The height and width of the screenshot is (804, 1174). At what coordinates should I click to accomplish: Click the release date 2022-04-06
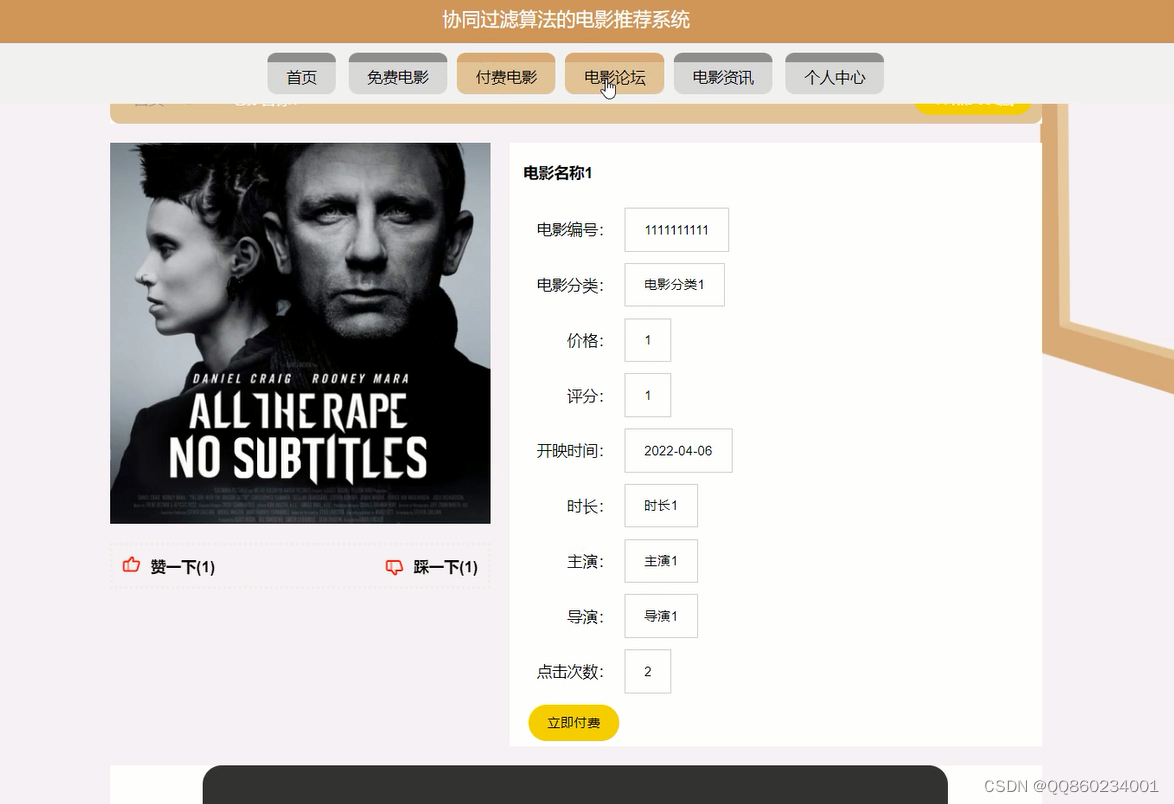(x=678, y=451)
